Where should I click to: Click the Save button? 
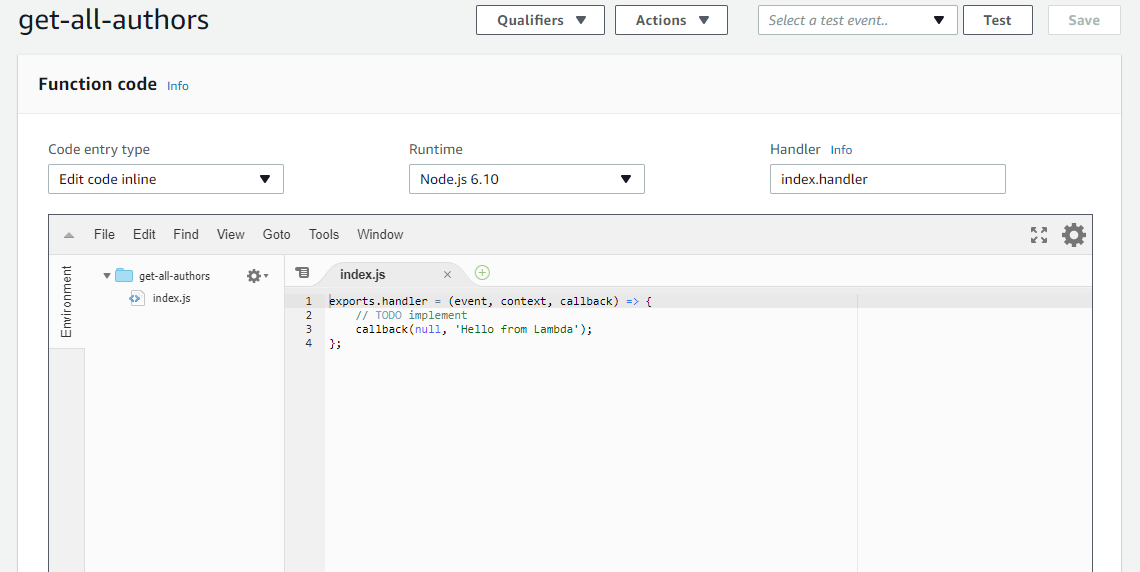pyautogui.click(x=1084, y=20)
